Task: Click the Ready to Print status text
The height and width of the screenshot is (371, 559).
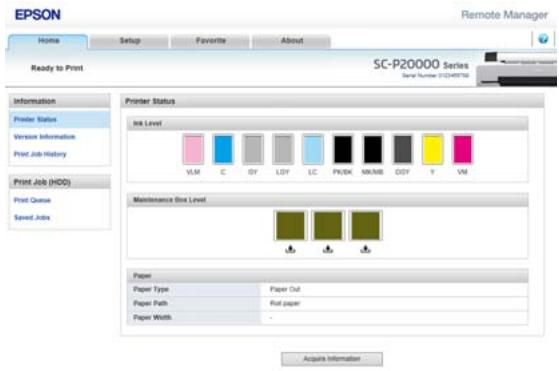Action: 57,68
